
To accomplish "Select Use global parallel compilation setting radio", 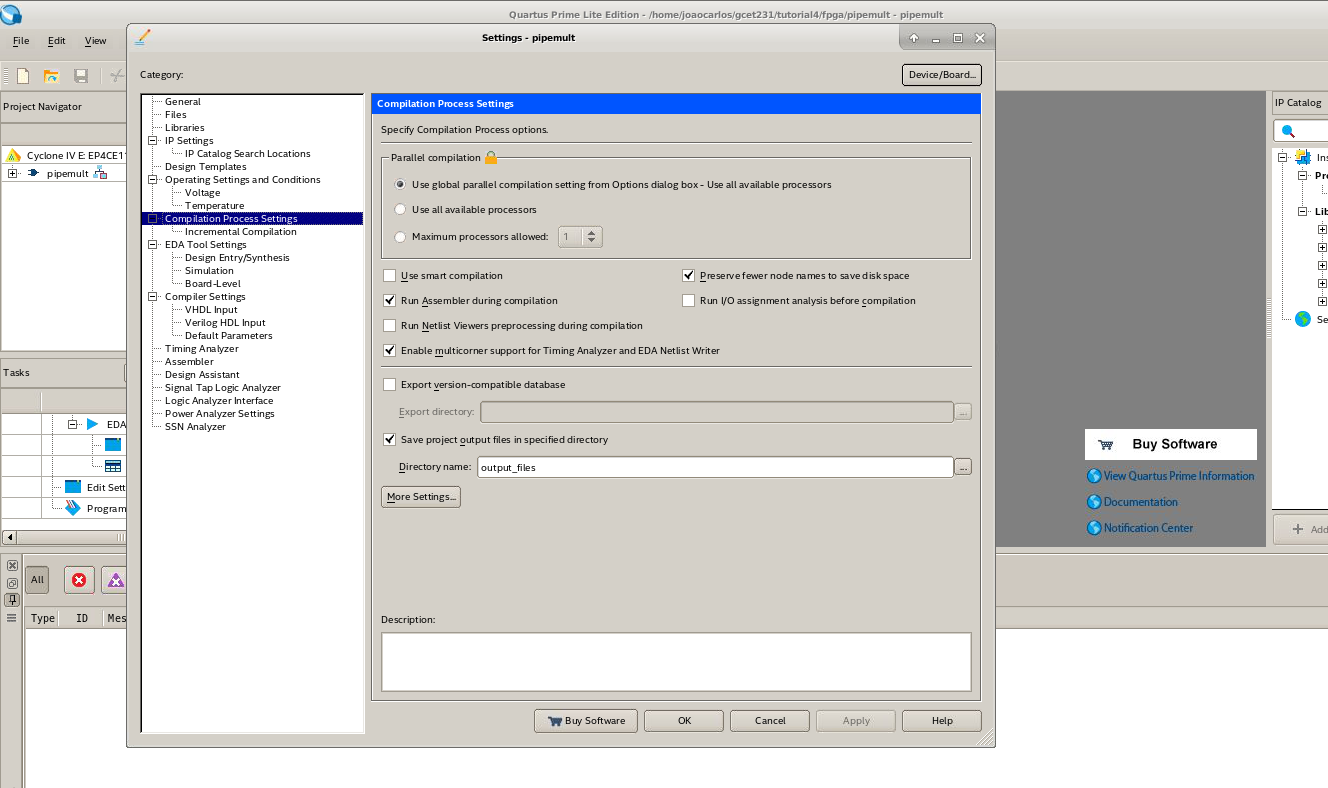I will click(401, 185).
